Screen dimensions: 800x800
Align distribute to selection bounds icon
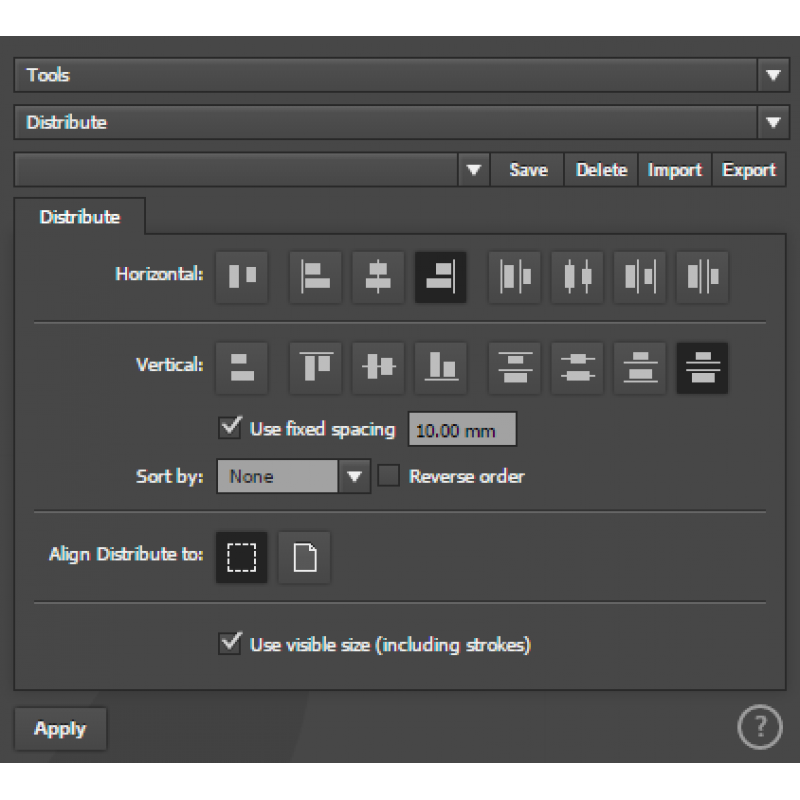click(242, 557)
